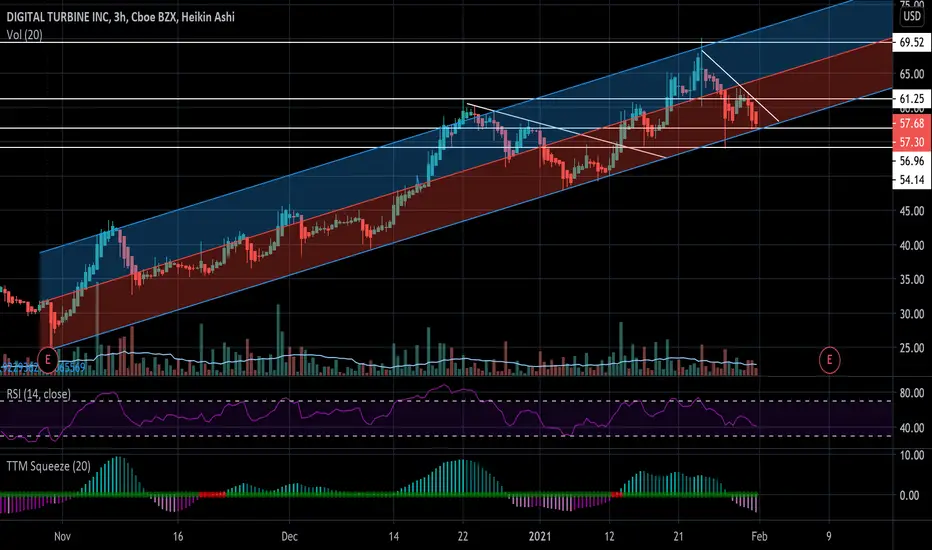Click the TTM Squeeze 10.00 scale value
The width and height of the screenshot is (932, 550).
[912, 455]
